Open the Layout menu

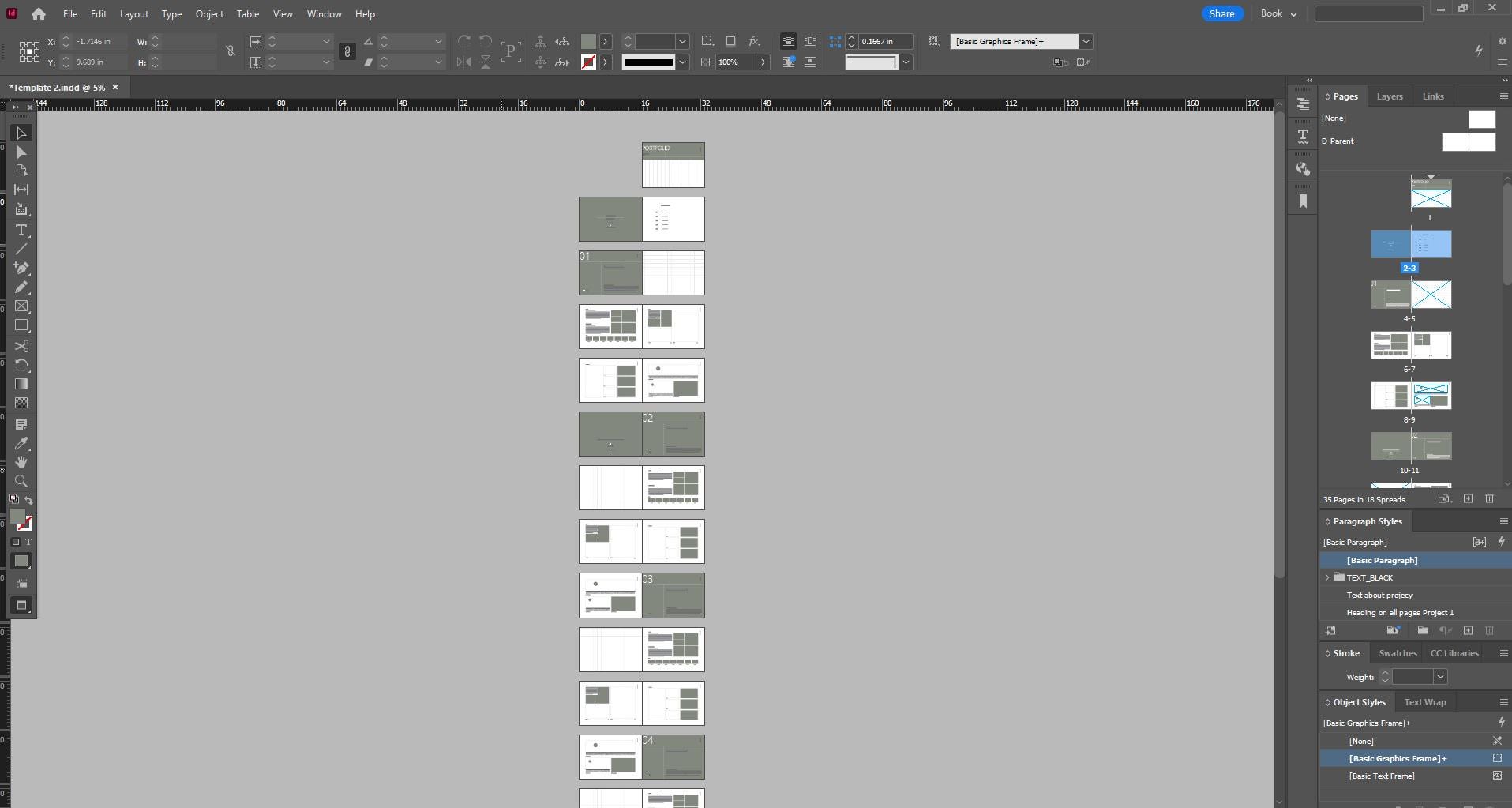tap(133, 14)
